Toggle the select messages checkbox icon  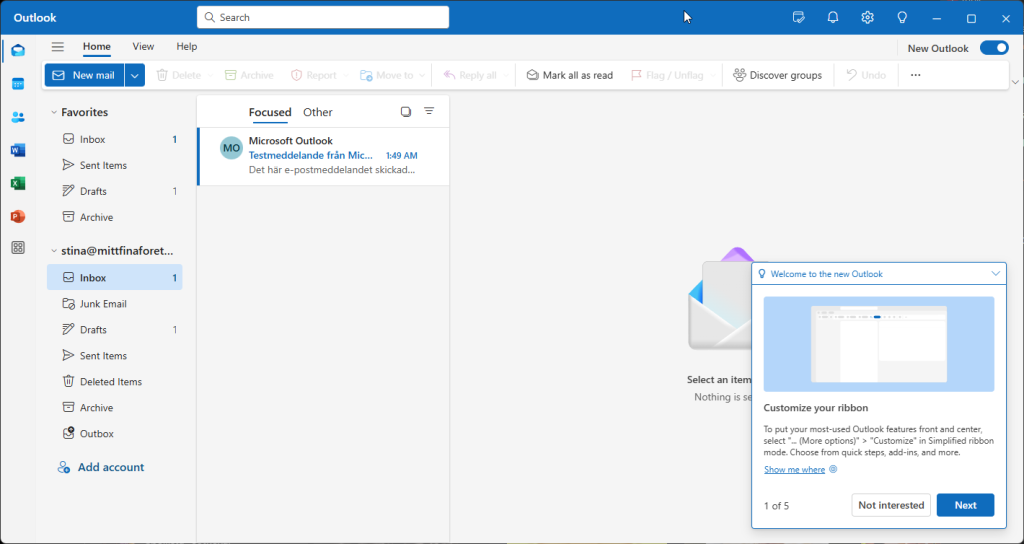pyautogui.click(x=406, y=112)
